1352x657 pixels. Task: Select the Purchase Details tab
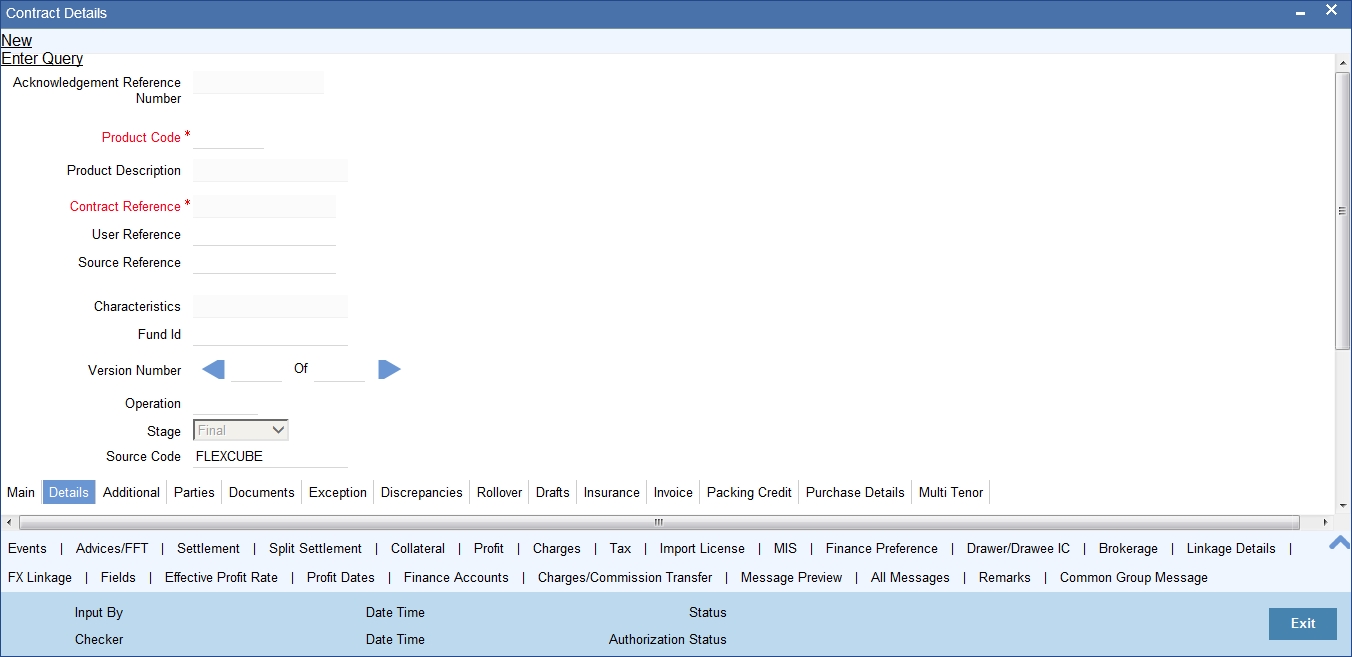pyautogui.click(x=855, y=492)
